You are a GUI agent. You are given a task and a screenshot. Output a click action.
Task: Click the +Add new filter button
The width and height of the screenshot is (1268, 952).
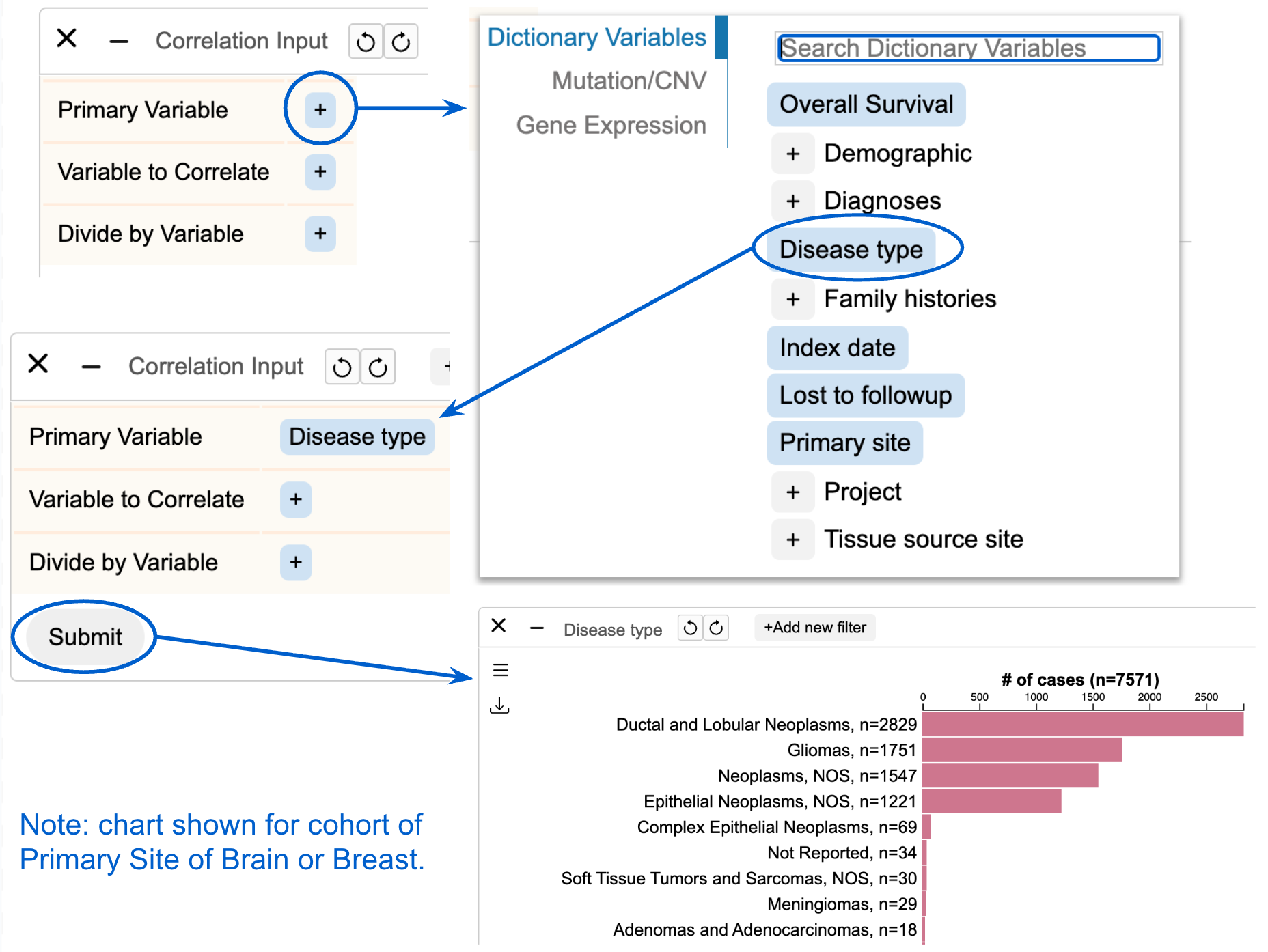pyautogui.click(x=814, y=628)
